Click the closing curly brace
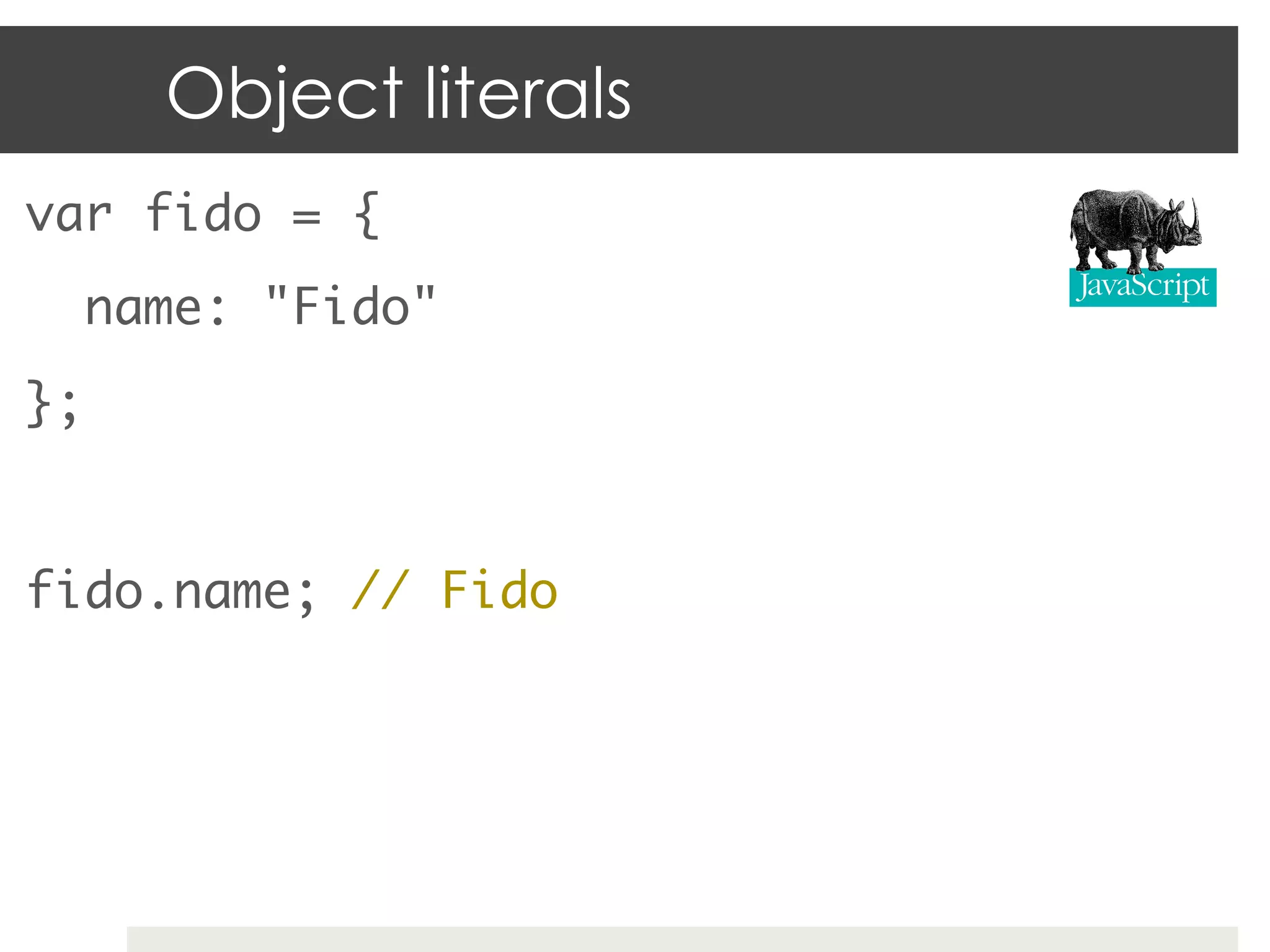1270x952 pixels. 38,403
